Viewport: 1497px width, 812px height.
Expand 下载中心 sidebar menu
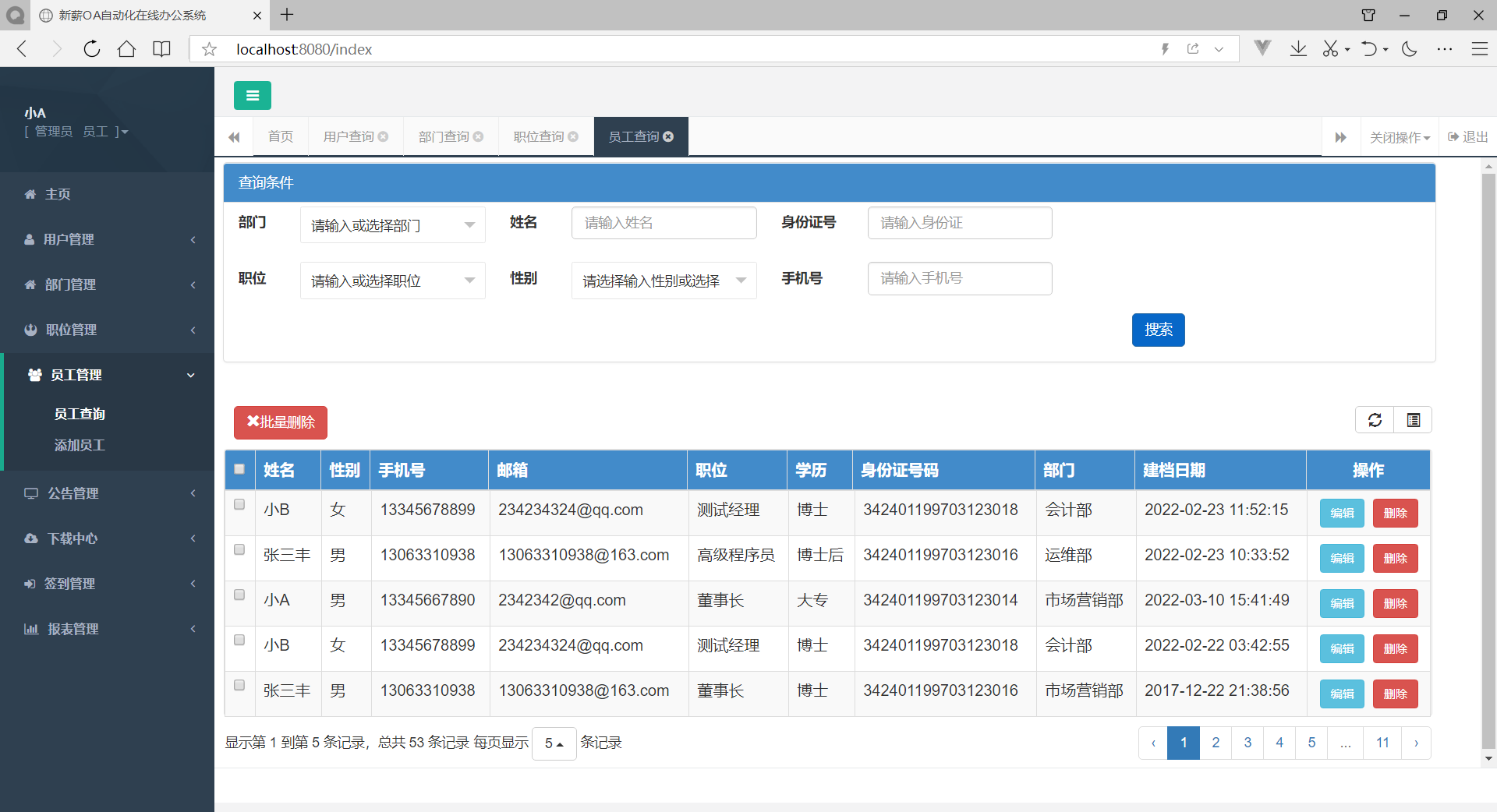(107, 538)
